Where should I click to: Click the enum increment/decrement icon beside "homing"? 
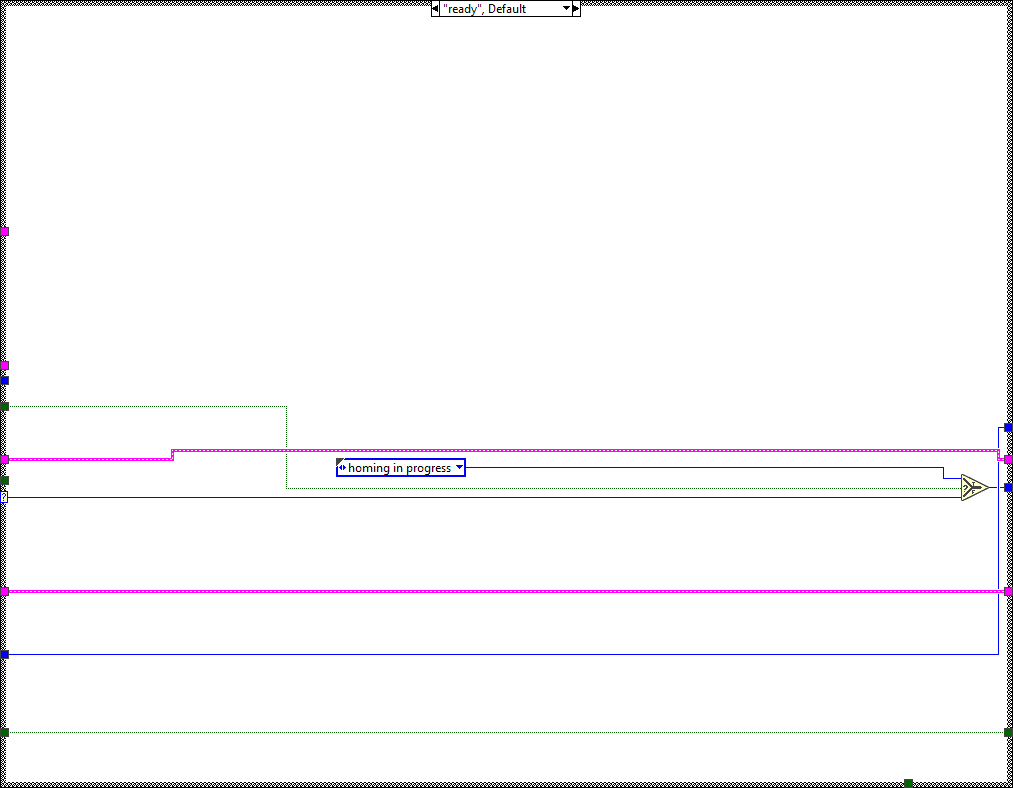(343, 468)
